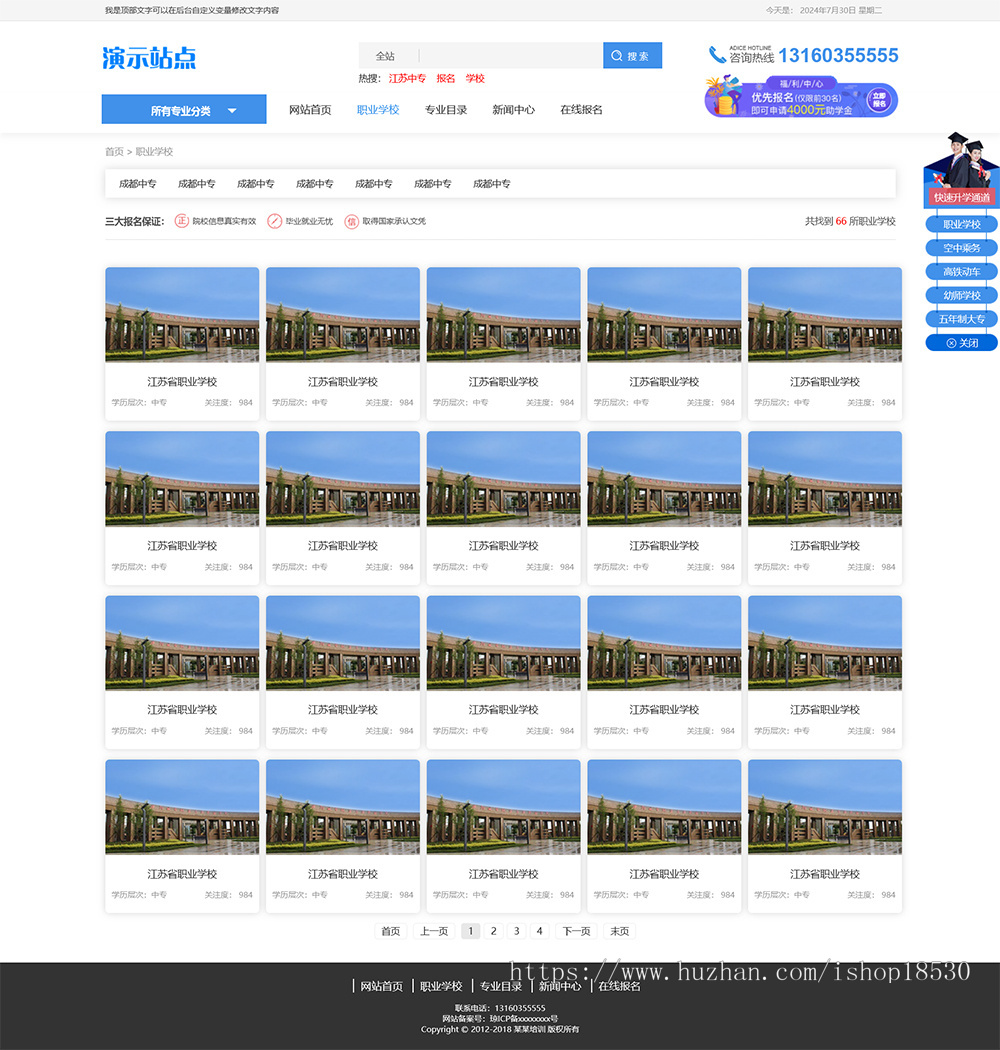Click the 取得国家承认文凭 guarantee text
Screen dimensions: 1000x1050
tap(394, 221)
